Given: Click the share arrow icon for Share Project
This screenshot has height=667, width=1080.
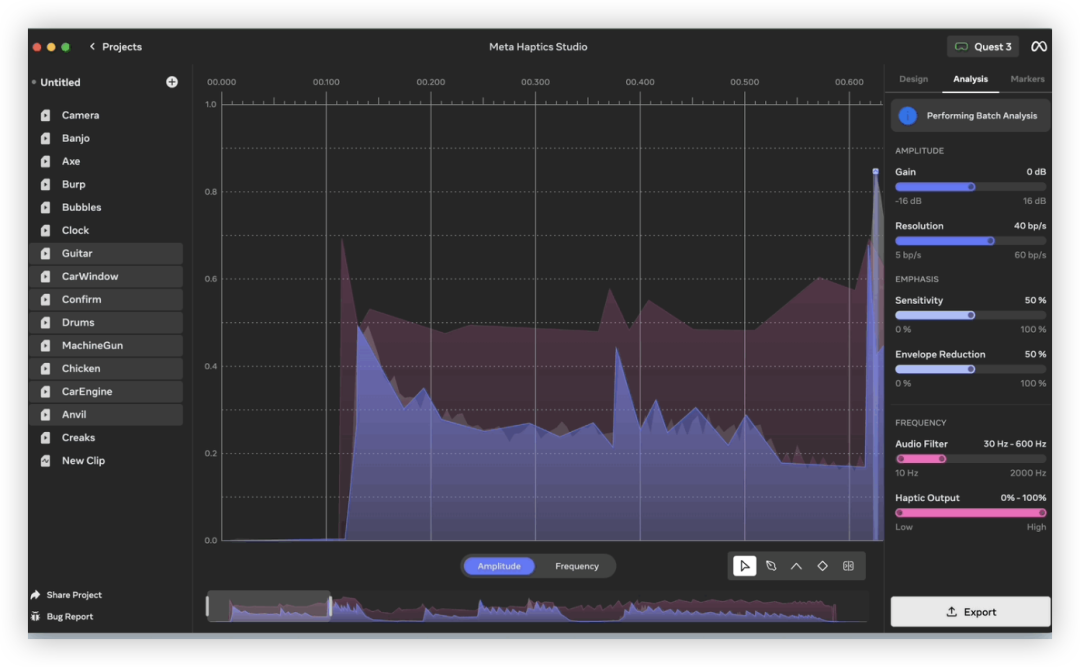Looking at the screenshot, I should [35, 595].
